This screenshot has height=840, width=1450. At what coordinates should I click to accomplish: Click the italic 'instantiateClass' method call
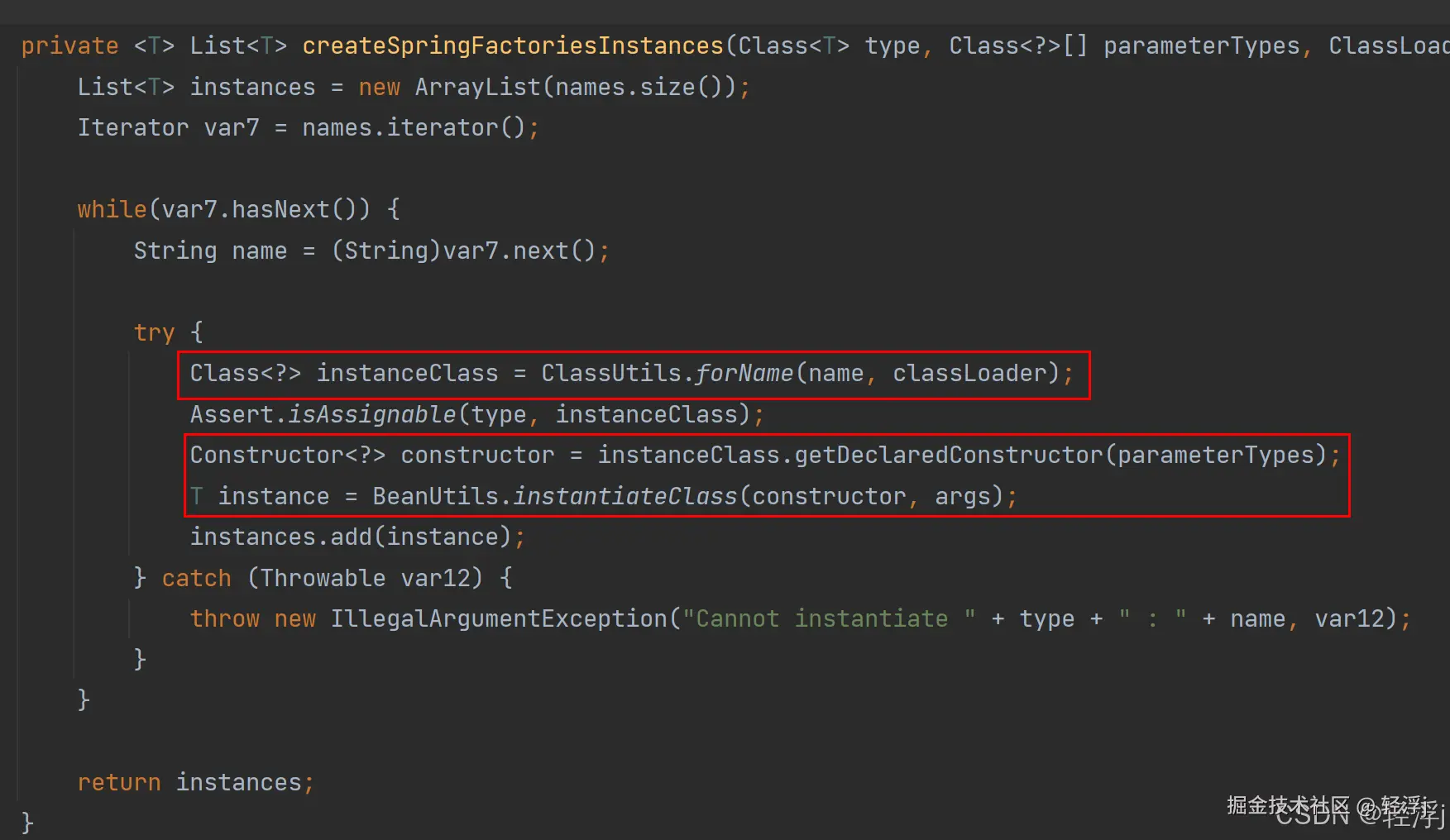[x=625, y=496]
